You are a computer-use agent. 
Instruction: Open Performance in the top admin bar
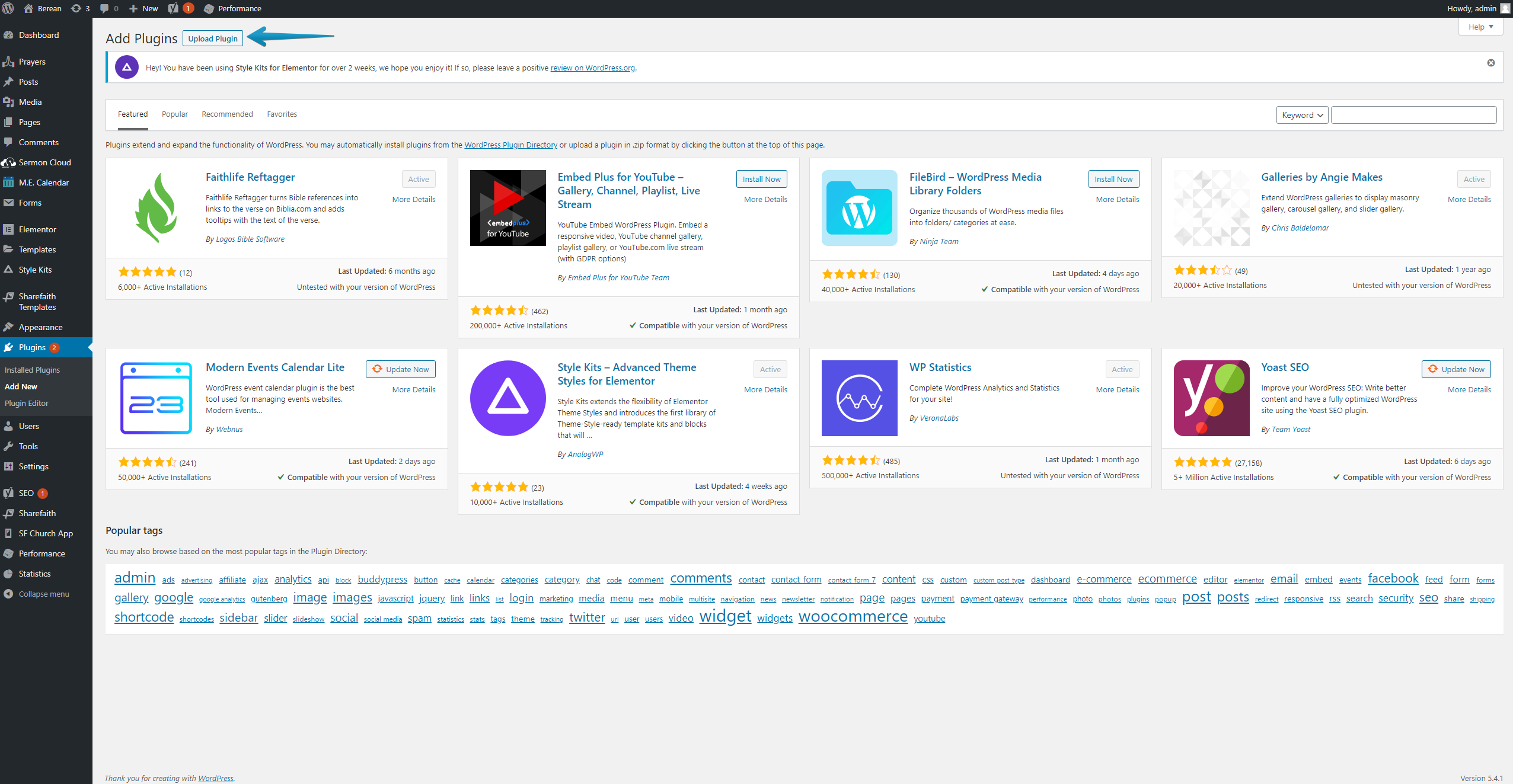click(x=232, y=8)
